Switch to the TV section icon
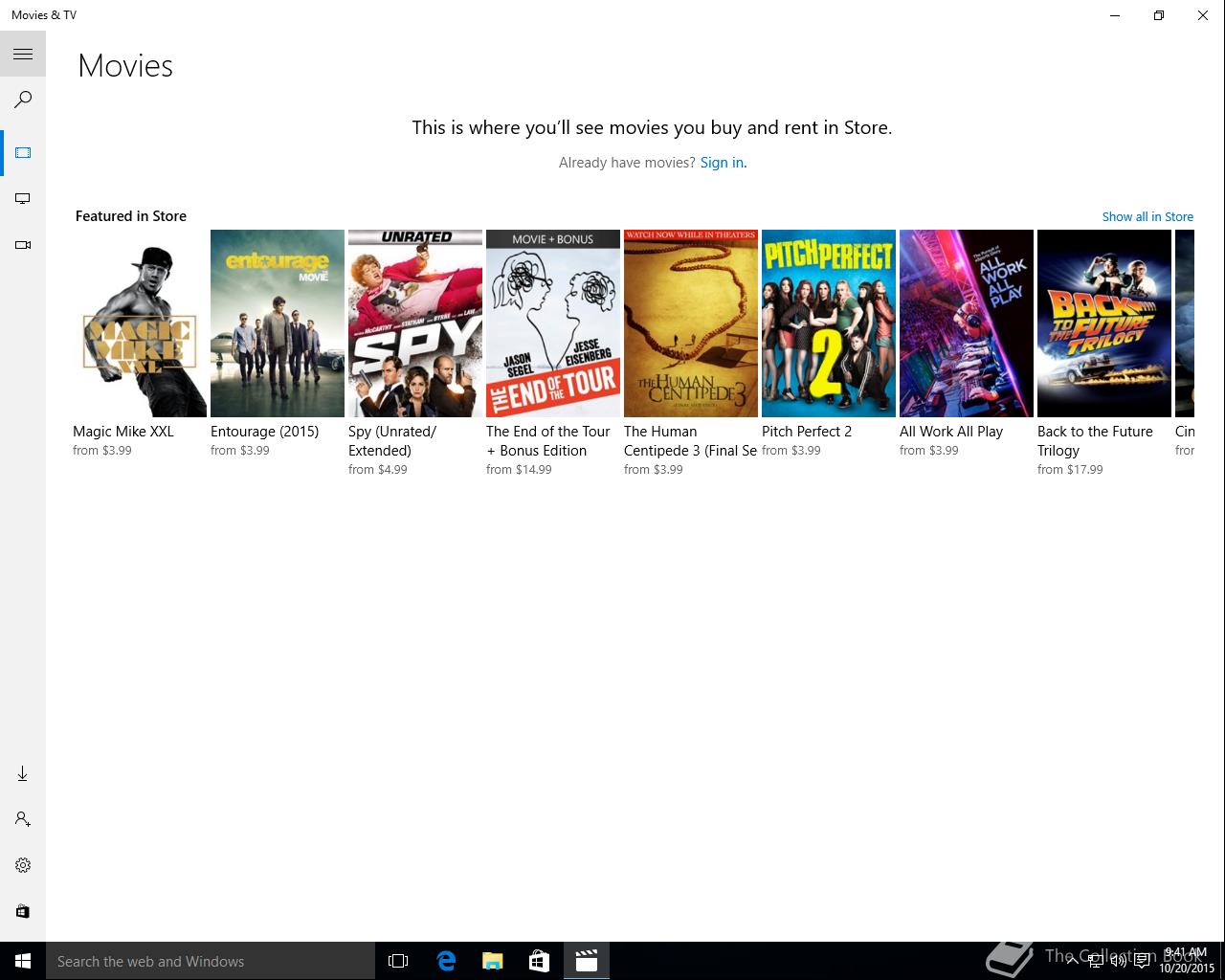 23,199
